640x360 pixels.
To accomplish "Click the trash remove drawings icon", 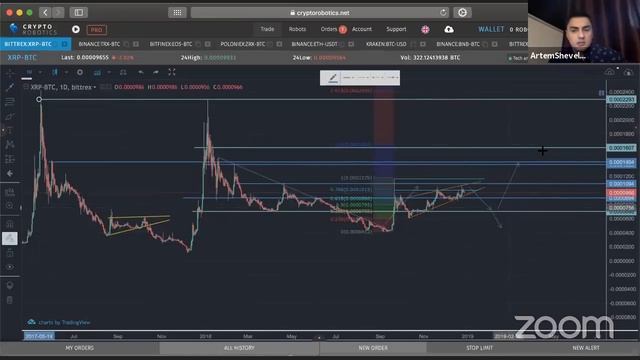I will [x=10, y=300].
